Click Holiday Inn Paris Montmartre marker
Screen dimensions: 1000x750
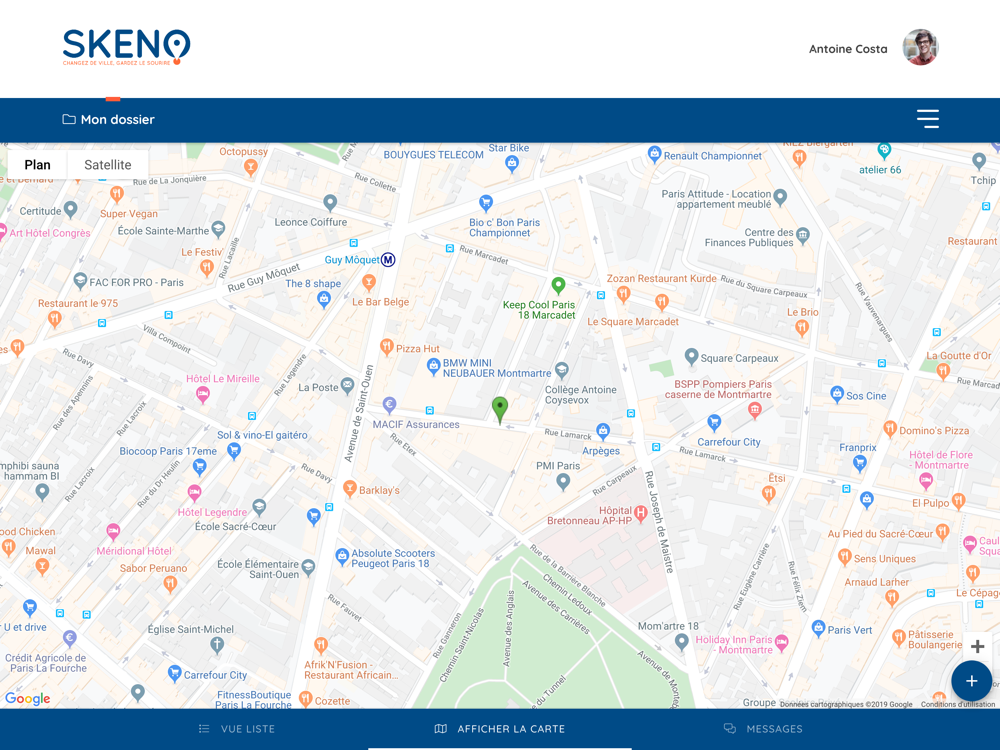(782, 642)
